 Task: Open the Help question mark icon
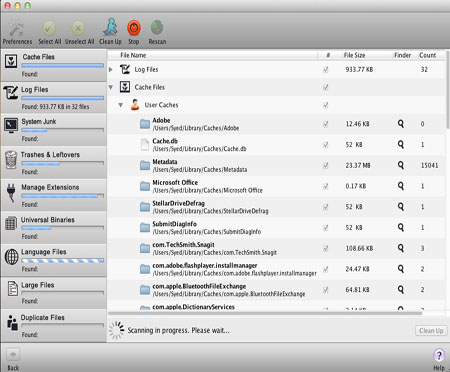click(x=439, y=355)
